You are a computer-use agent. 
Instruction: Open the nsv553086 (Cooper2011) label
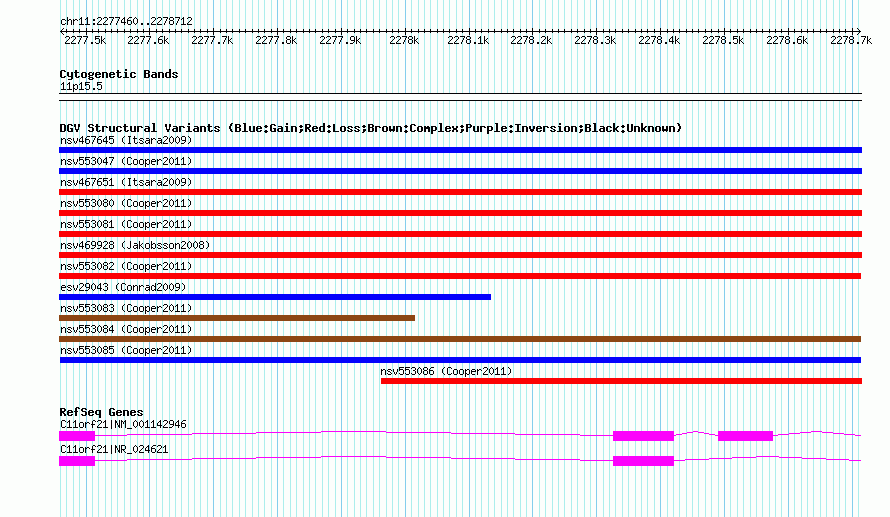click(446, 371)
